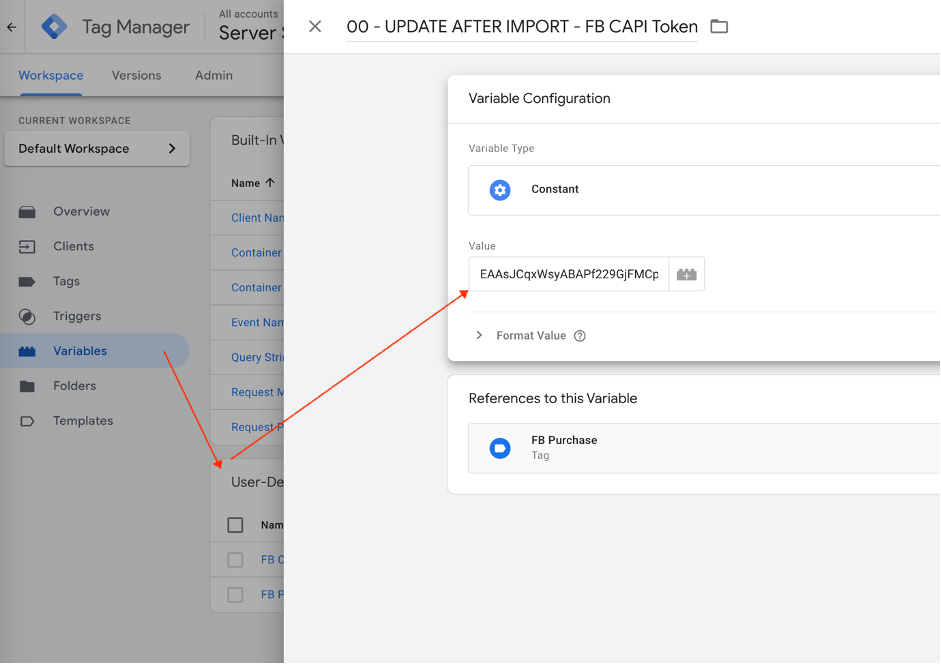Click the Value input field with token
941x664 pixels.
pos(568,274)
